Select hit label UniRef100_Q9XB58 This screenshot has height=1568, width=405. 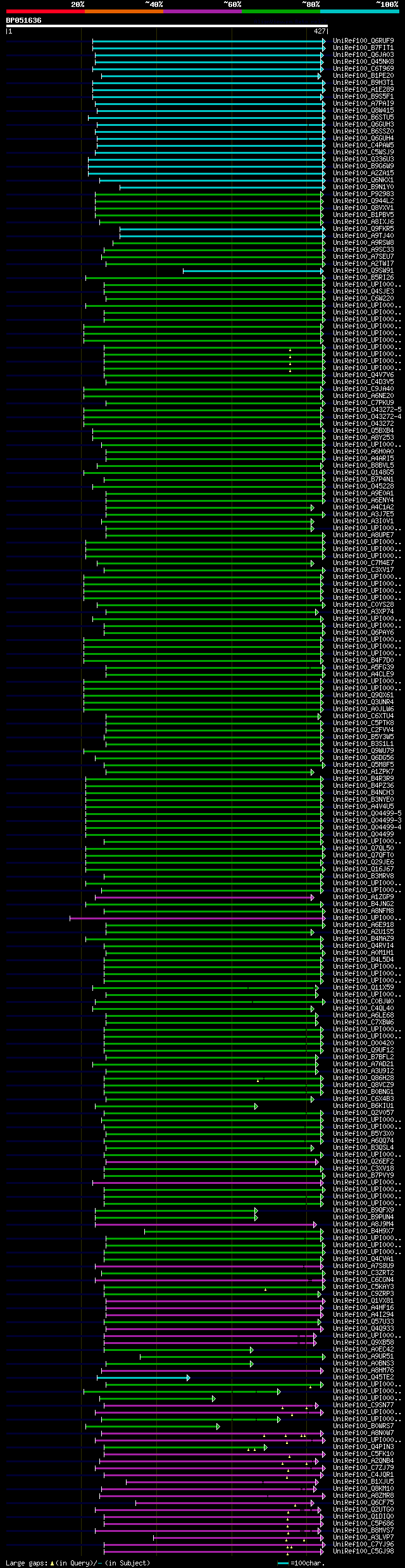click(x=363, y=1342)
